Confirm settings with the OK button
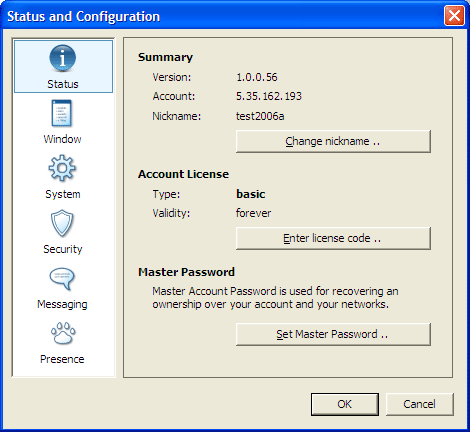This screenshot has height=432, width=470. (x=345, y=404)
